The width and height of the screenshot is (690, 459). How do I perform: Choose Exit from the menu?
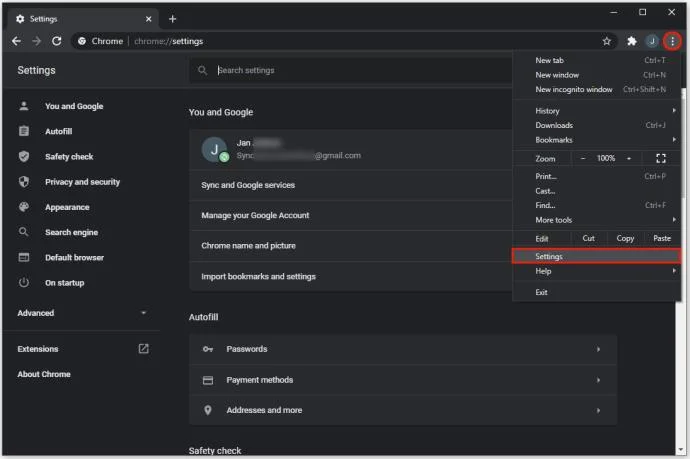[x=596, y=292]
